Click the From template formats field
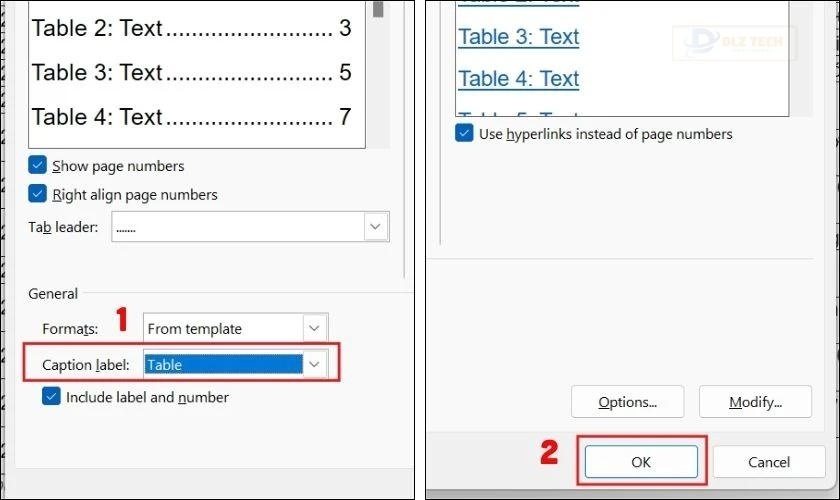 coord(223,328)
